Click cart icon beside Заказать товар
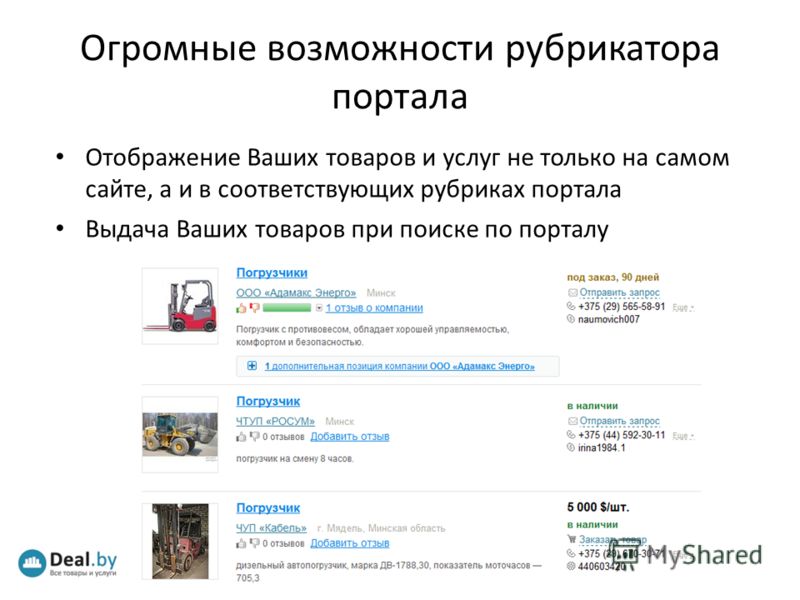 click(571, 539)
